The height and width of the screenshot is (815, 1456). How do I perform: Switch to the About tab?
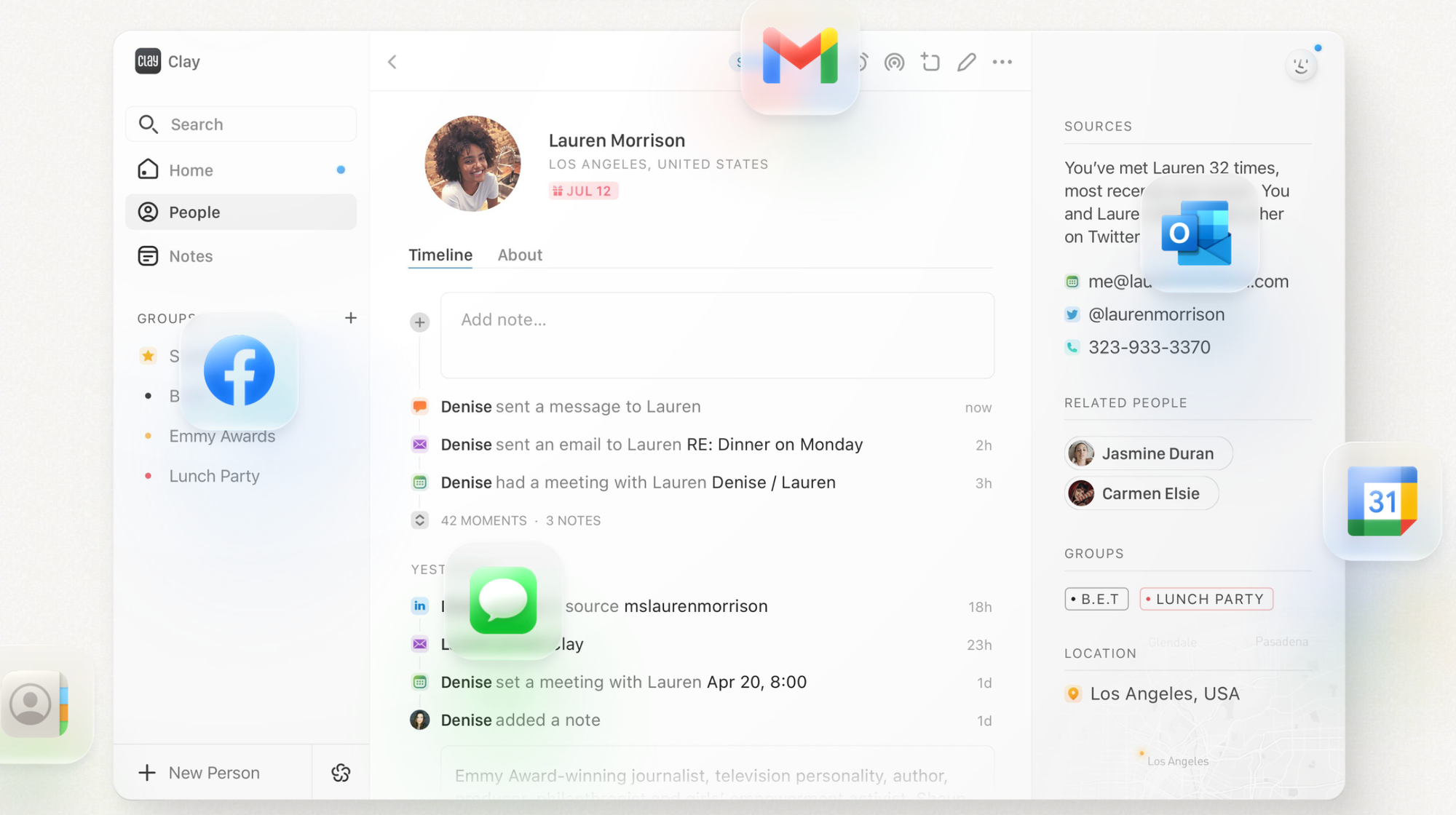pyautogui.click(x=520, y=255)
